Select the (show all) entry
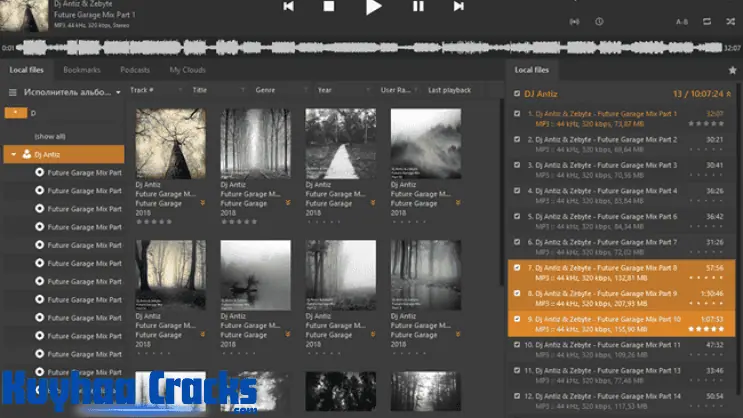Screen dimensions: 743x418 (x=49, y=135)
